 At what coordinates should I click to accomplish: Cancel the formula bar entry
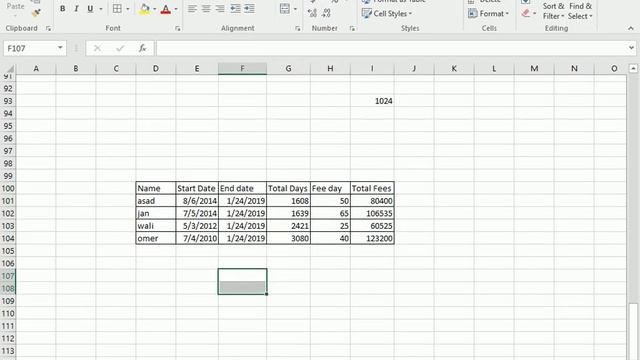[97, 48]
